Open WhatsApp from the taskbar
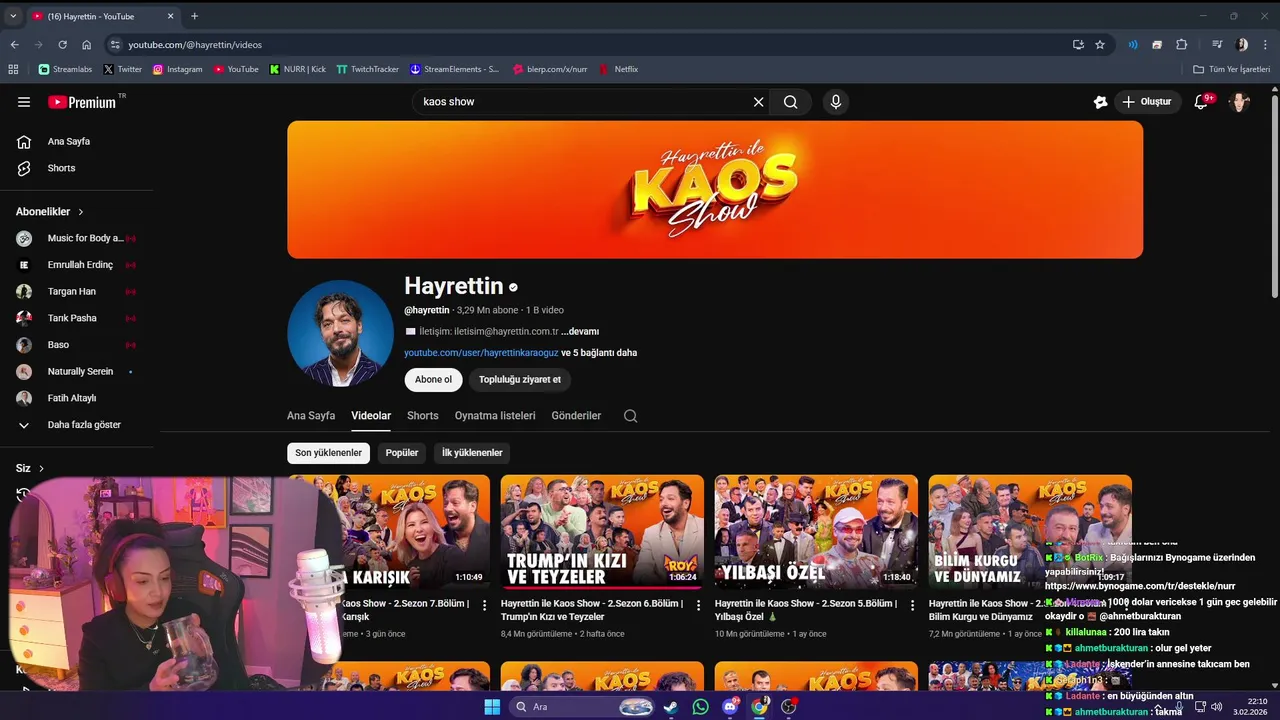This screenshot has height=720, width=1280. (x=700, y=707)
